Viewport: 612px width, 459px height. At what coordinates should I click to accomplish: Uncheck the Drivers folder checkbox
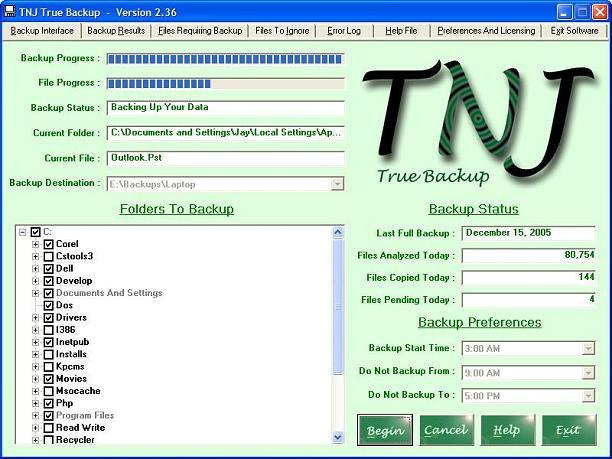click(x=48, y=318)
